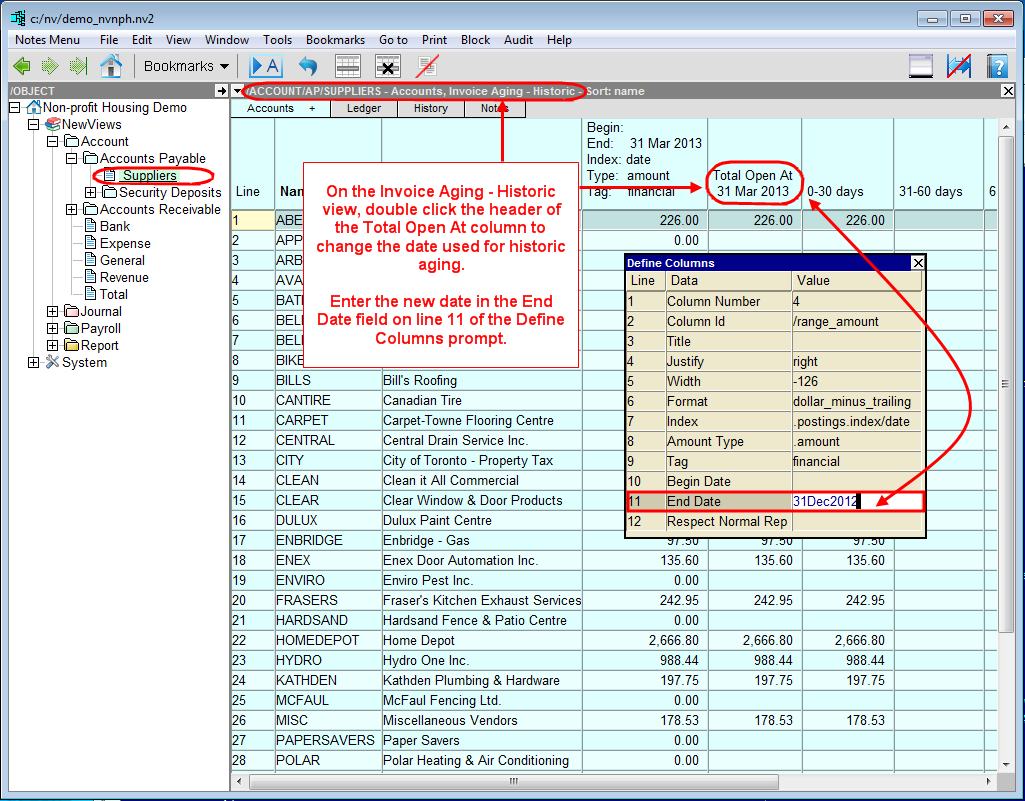Click the insert row table icon

coord(347,66)
